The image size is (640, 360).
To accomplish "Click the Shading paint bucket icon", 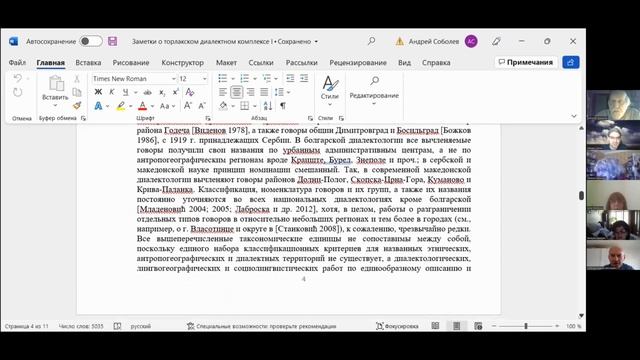I will (x=223, y=106).
